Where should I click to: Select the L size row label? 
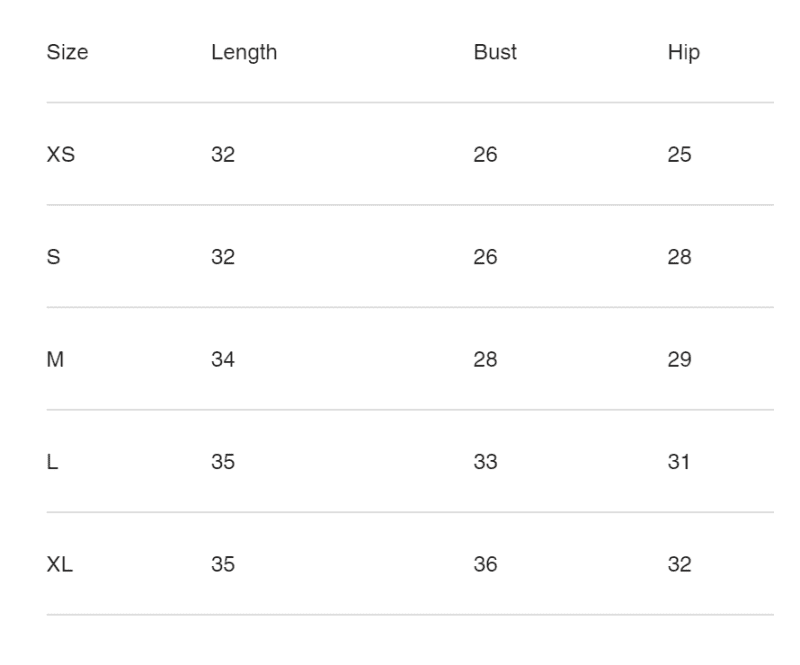coord(52,462)
